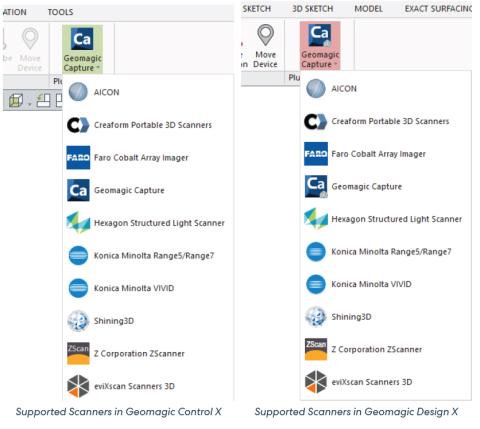Expand small arrow next to 3D box icon
The image size is (480, 429).
coord(29,104)
